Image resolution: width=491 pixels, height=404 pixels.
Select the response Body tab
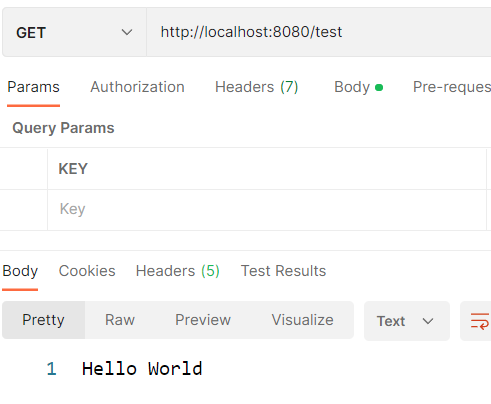(x=20, y=271)
